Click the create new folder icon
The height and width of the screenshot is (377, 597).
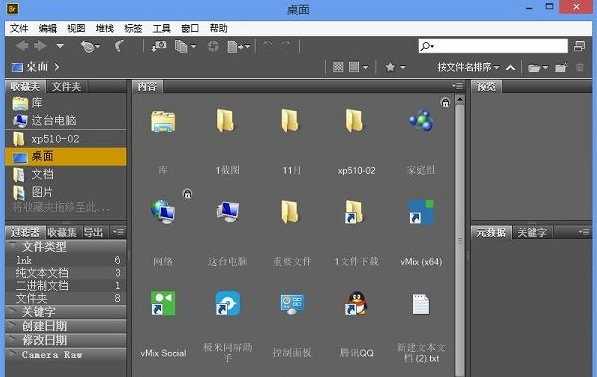561,68
